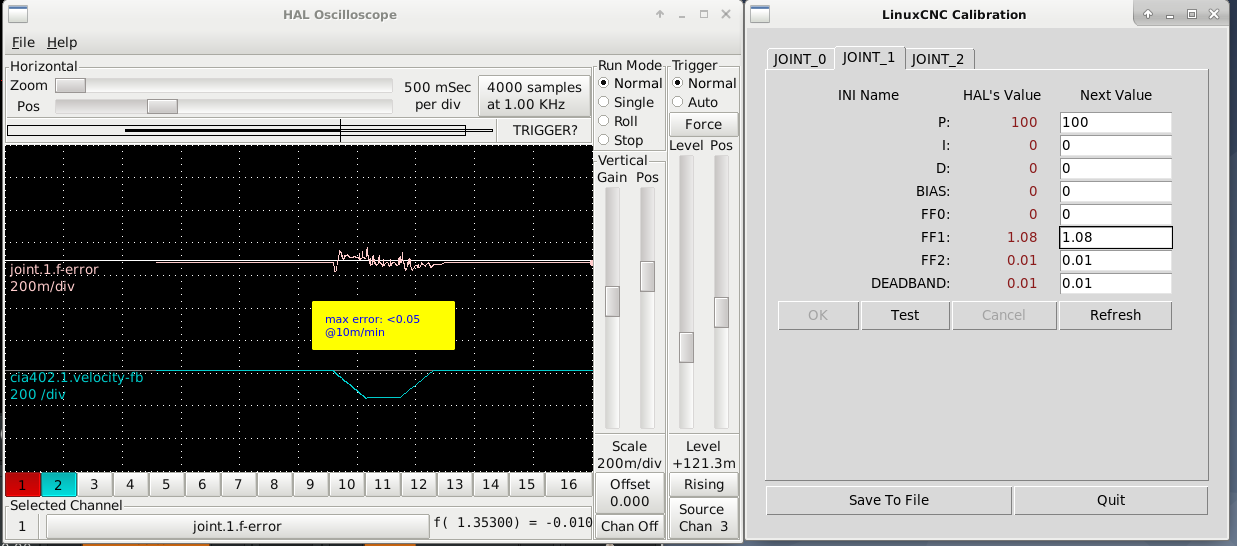Screen dimensions: 1237x546
Task: Click the FF1 next value field
Action: tap(1115, 237)
